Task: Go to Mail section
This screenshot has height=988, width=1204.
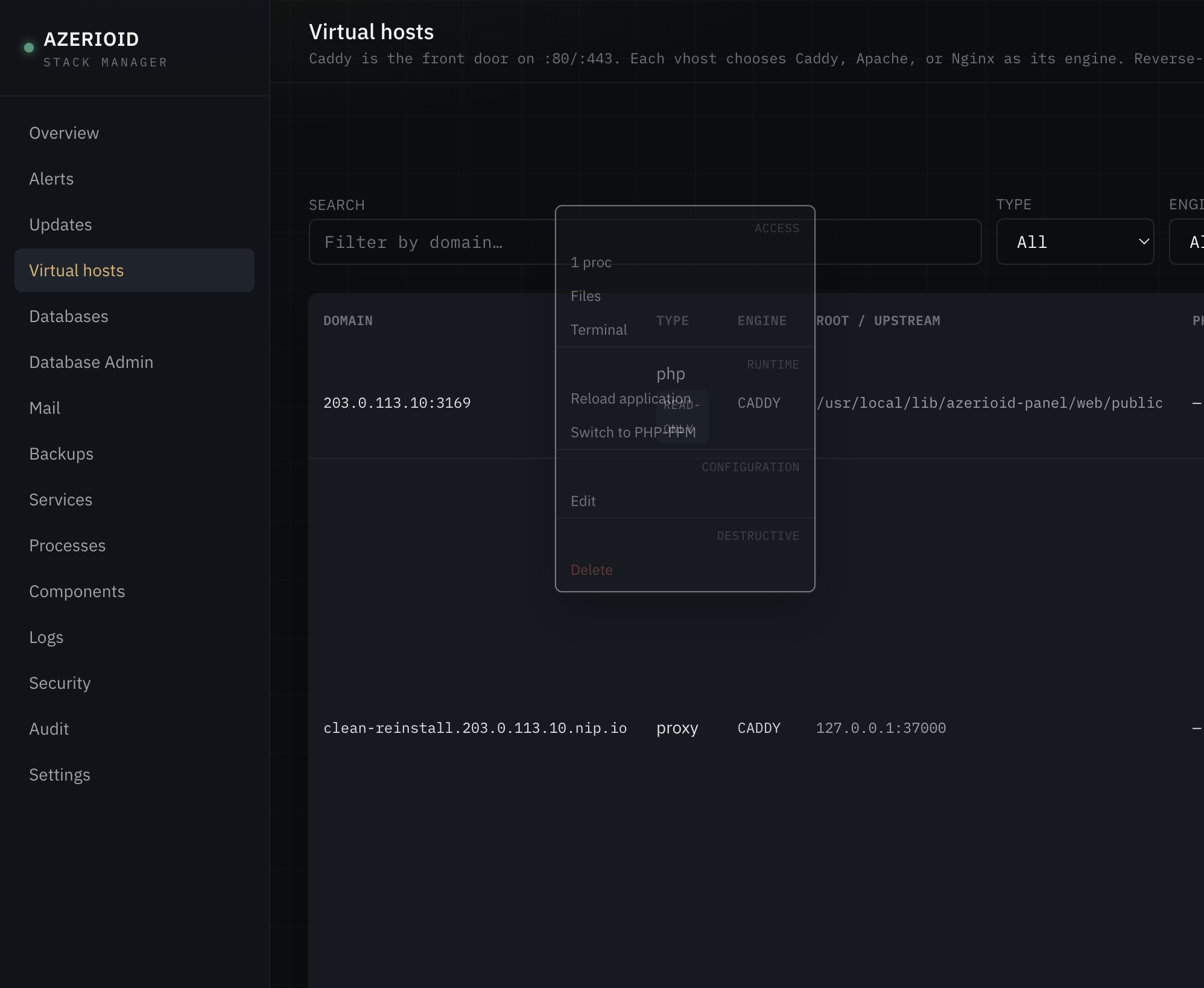Action: click(135, 408)
